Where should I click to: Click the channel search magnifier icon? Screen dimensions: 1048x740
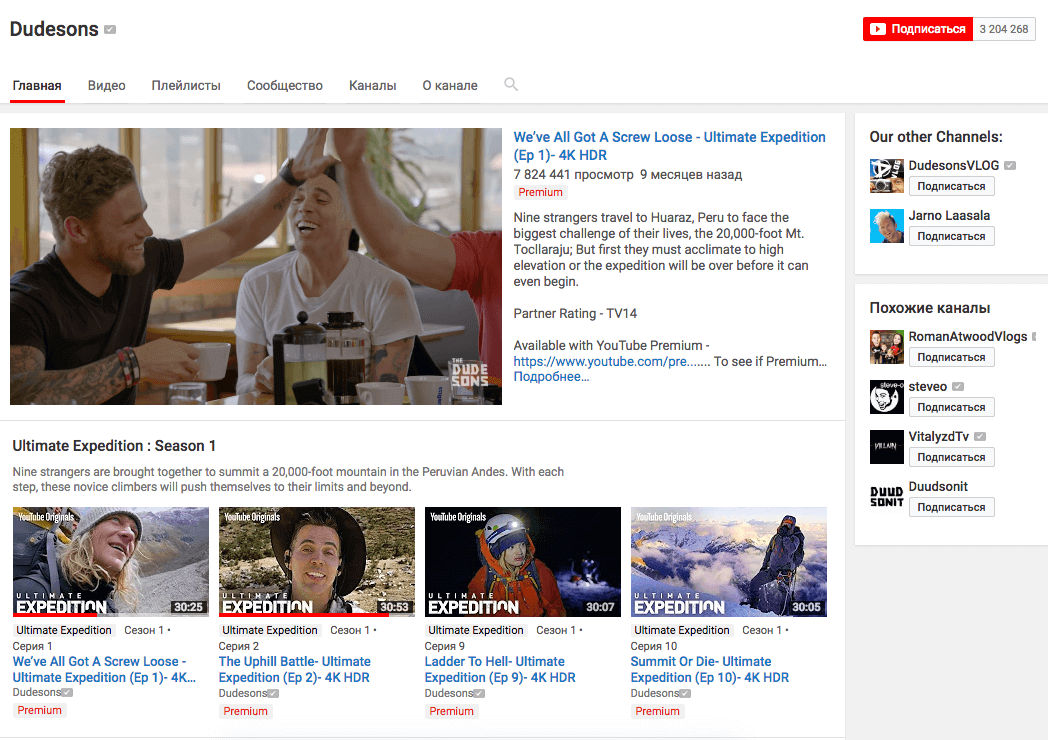click(511, 84)
